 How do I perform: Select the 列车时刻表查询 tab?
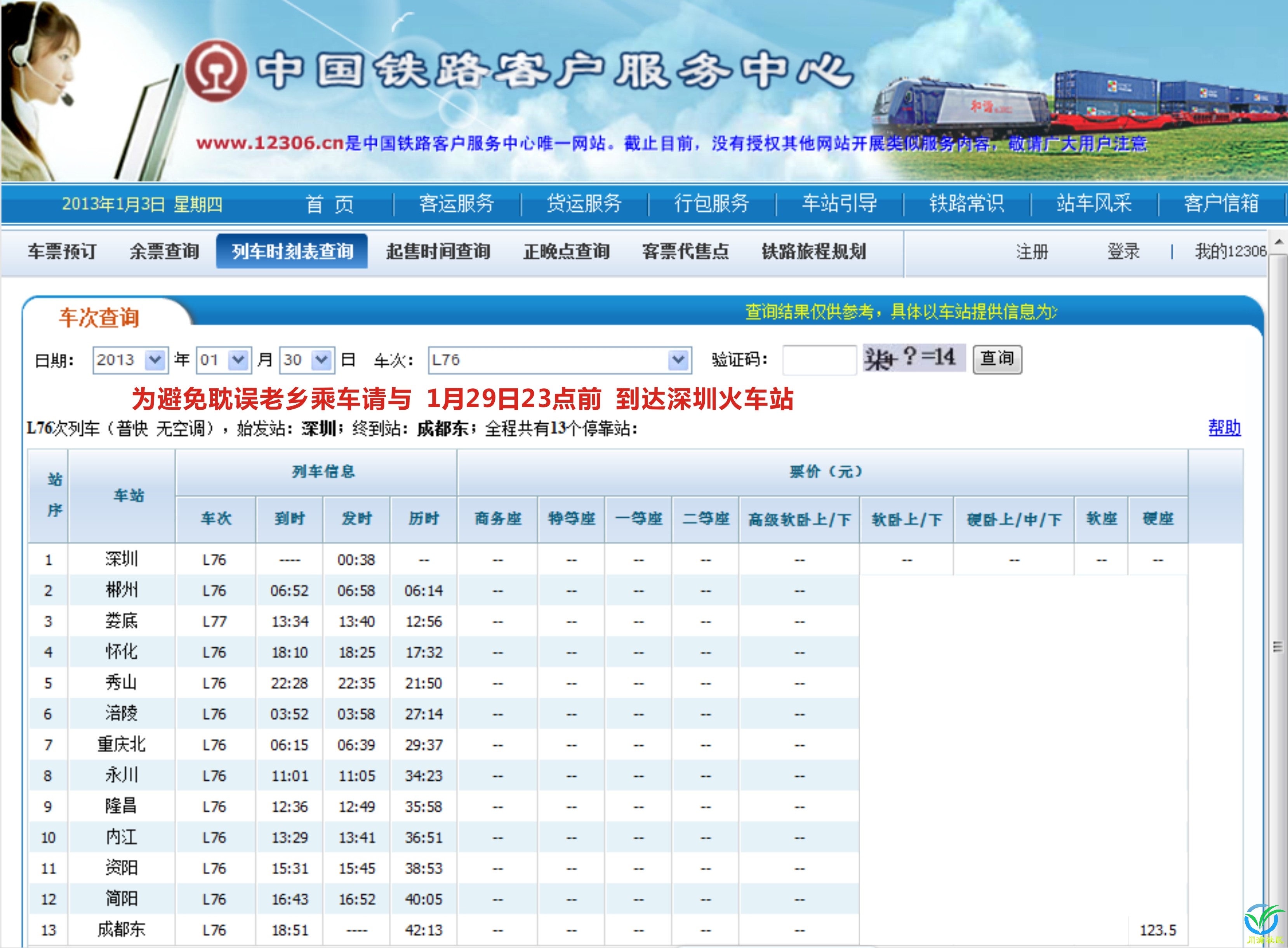(292, 251)
